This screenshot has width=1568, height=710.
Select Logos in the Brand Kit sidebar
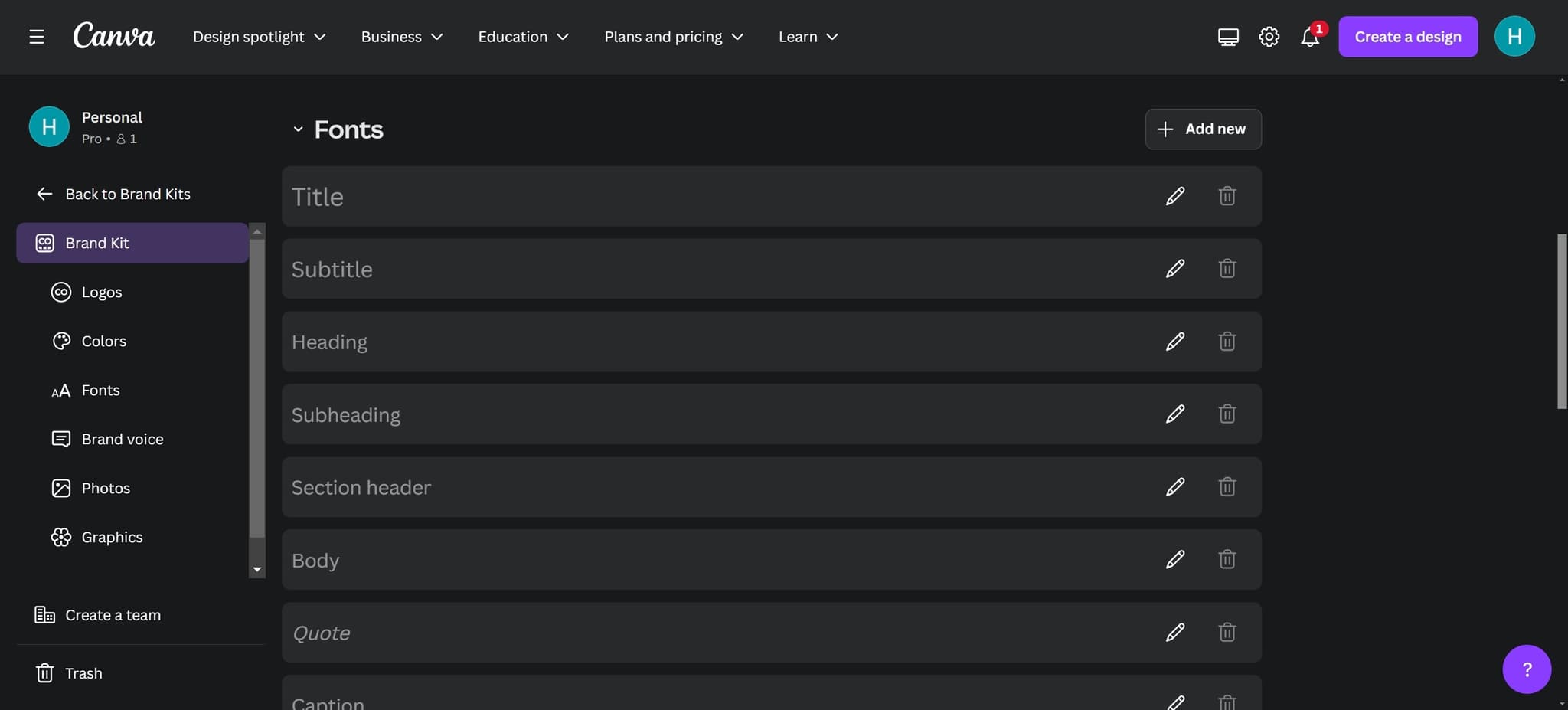(101, 292)
